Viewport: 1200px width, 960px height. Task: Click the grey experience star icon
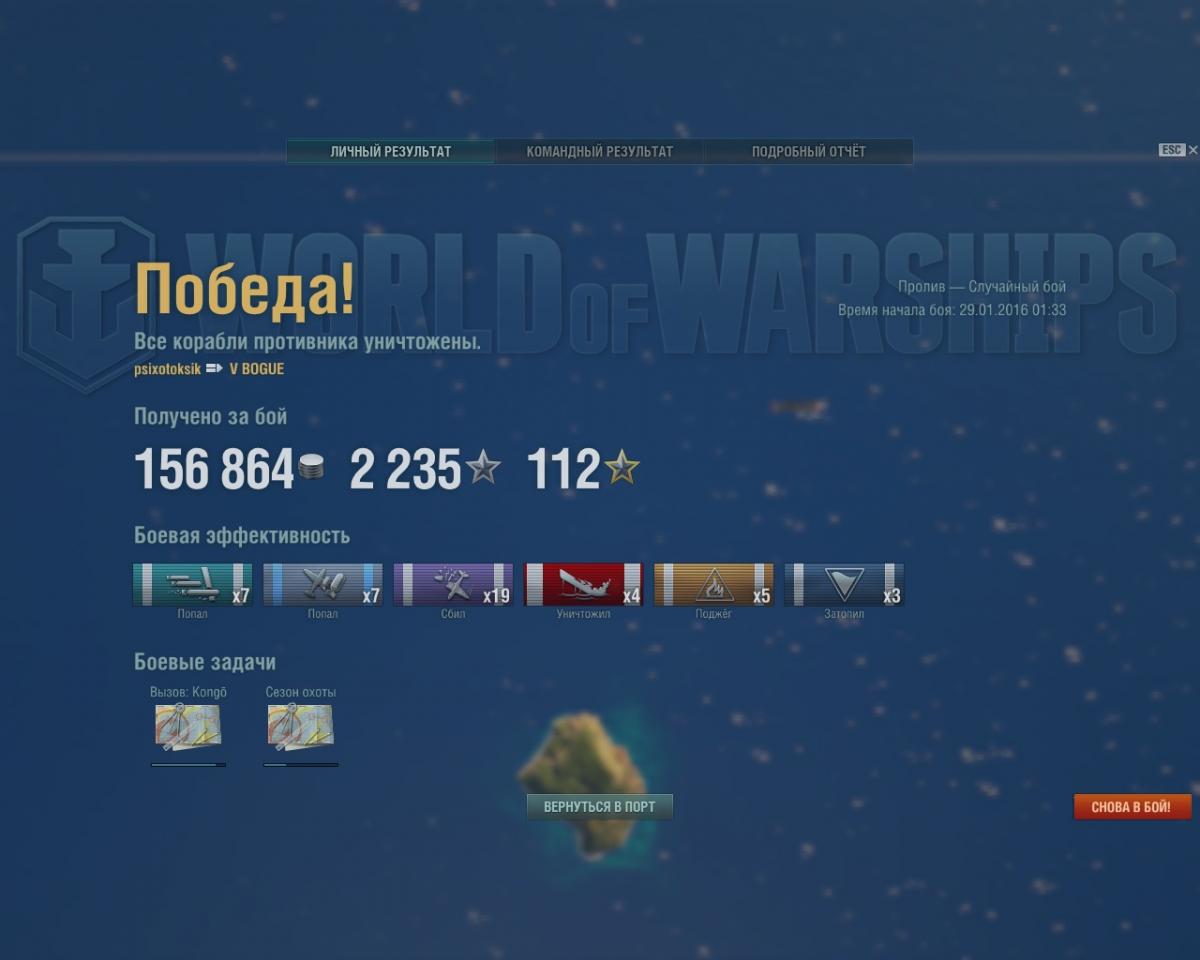(x=484, y=467)
